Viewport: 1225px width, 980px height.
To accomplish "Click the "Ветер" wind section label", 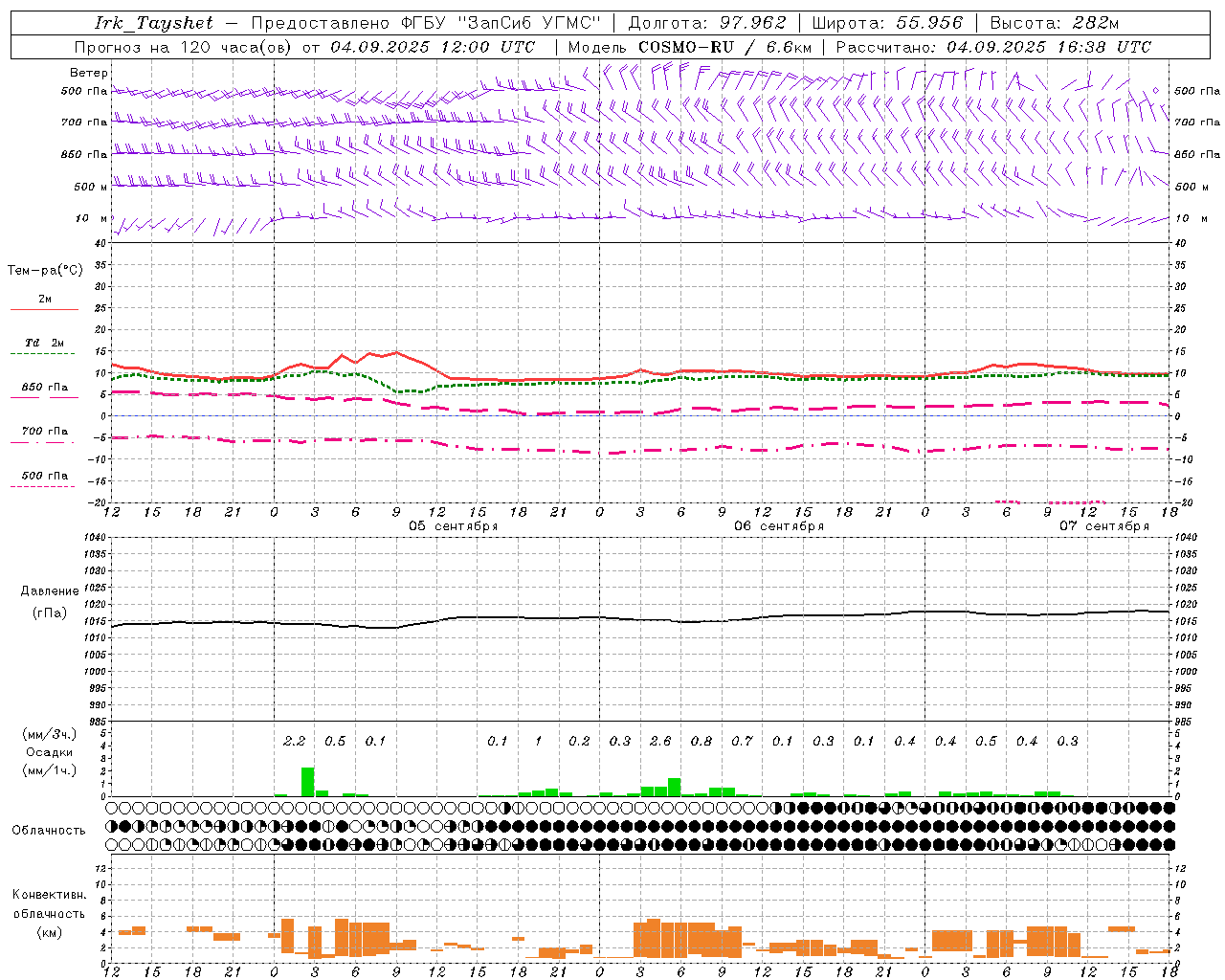I will tap(89, 73).
